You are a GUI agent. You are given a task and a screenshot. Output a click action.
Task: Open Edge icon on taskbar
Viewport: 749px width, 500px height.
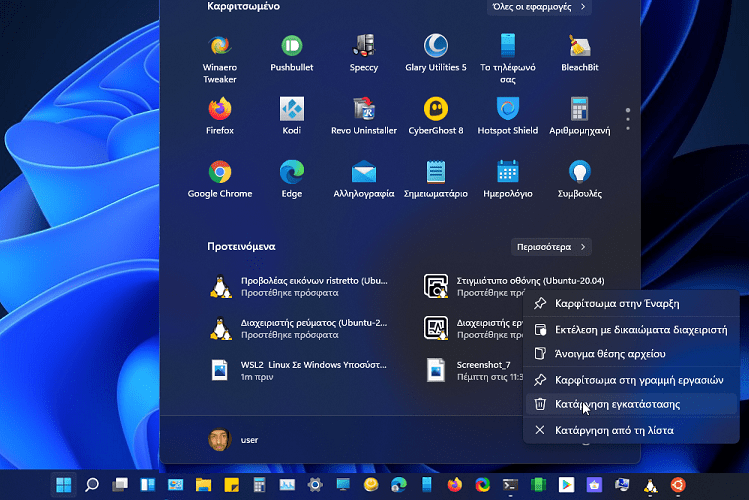point(399,485)
